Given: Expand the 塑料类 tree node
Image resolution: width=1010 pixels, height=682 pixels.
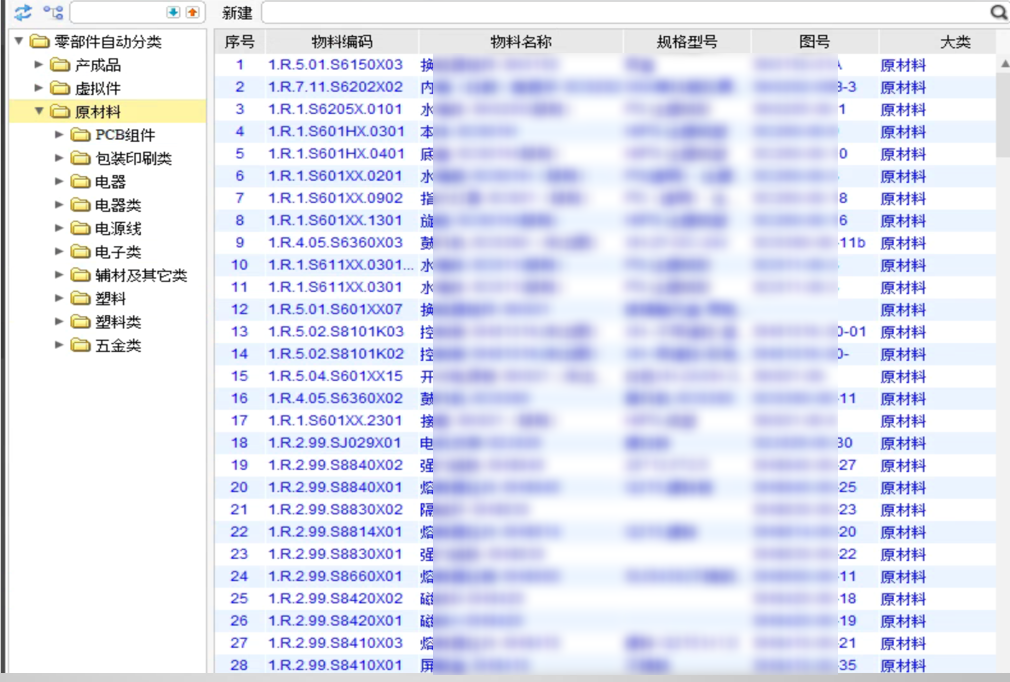Looking at the screenshot, I should click(x=59, y=321).
